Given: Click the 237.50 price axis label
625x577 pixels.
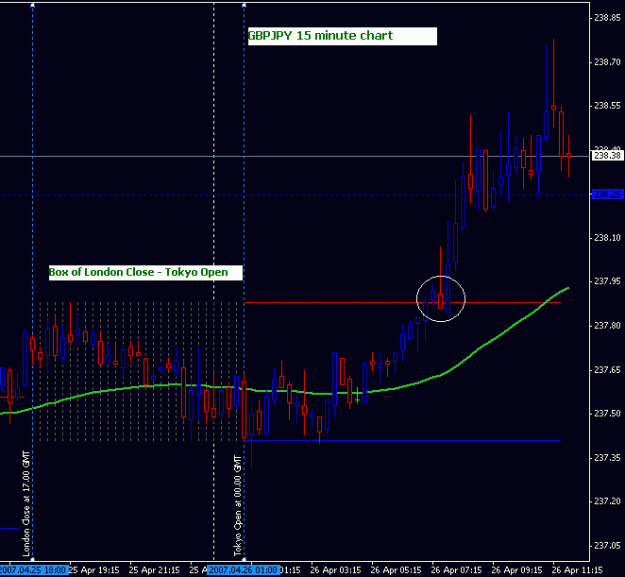Looking at the screenshot, I should [x=607, y=414].
